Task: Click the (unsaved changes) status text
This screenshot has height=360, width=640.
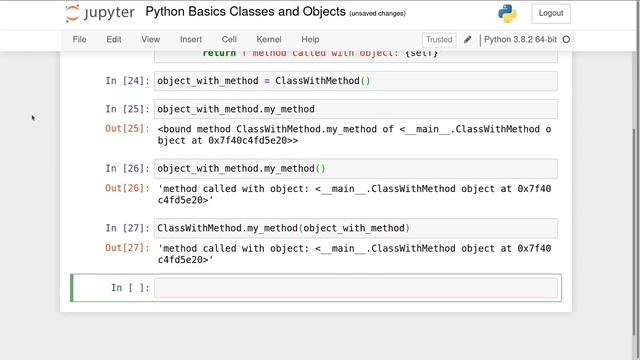Action: click(377, 13)
